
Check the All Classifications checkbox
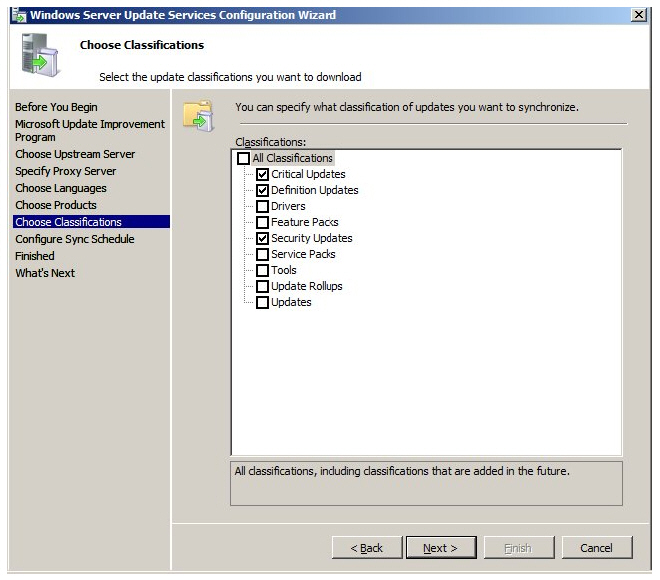pyautogui.click(x=243, y=158)
